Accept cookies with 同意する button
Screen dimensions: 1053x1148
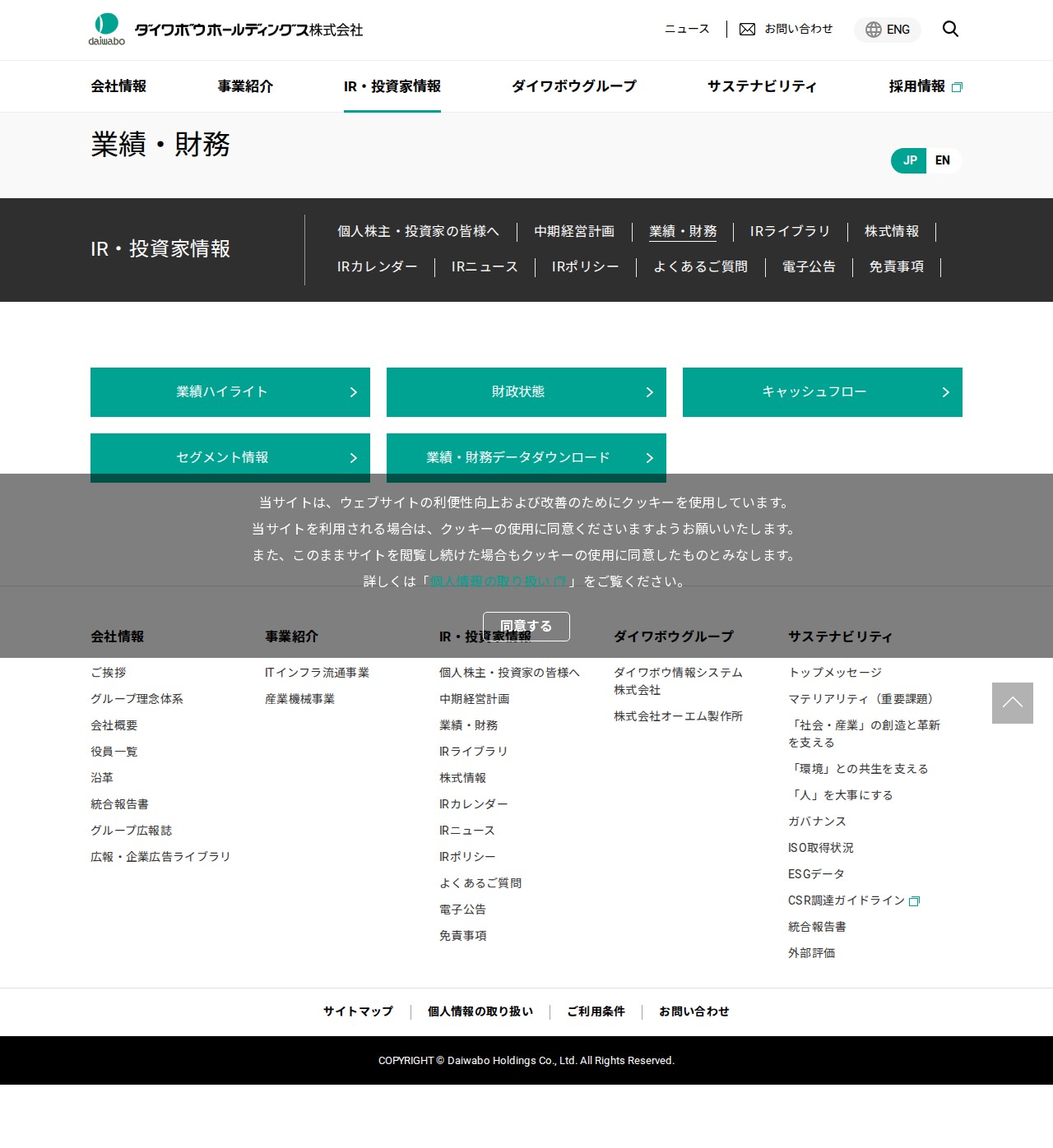pyautogui.click(x=526, y=627)
